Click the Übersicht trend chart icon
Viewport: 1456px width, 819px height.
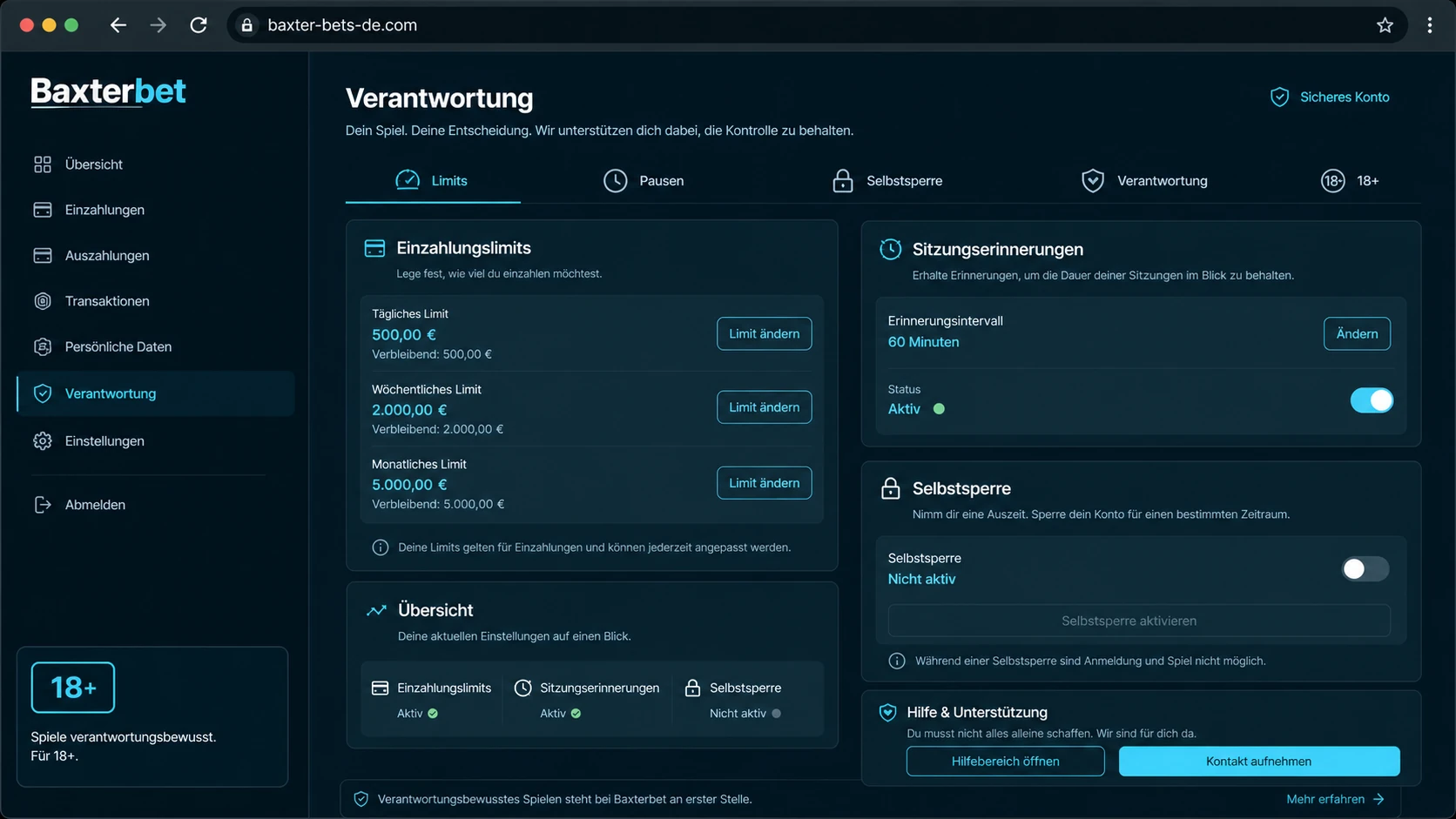click(x=376, y=610)
